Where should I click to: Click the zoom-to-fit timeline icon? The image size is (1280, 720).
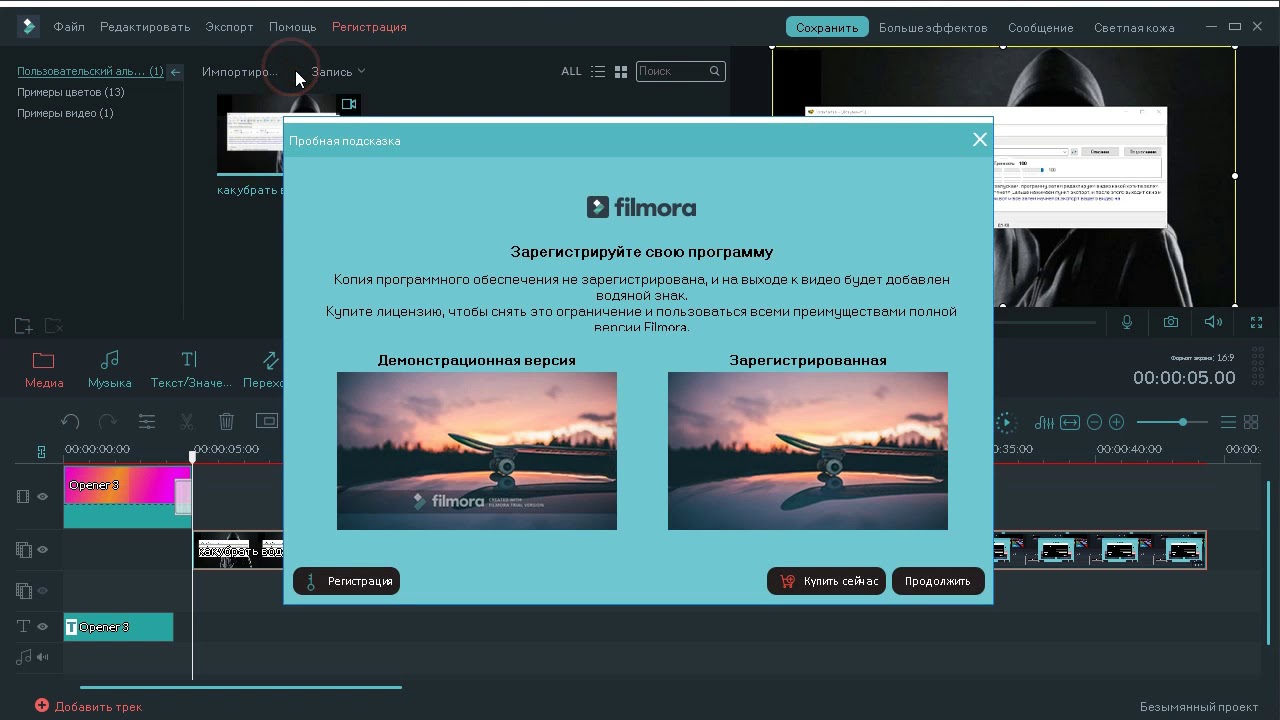pyautogui.click(x=1070, y=423)
